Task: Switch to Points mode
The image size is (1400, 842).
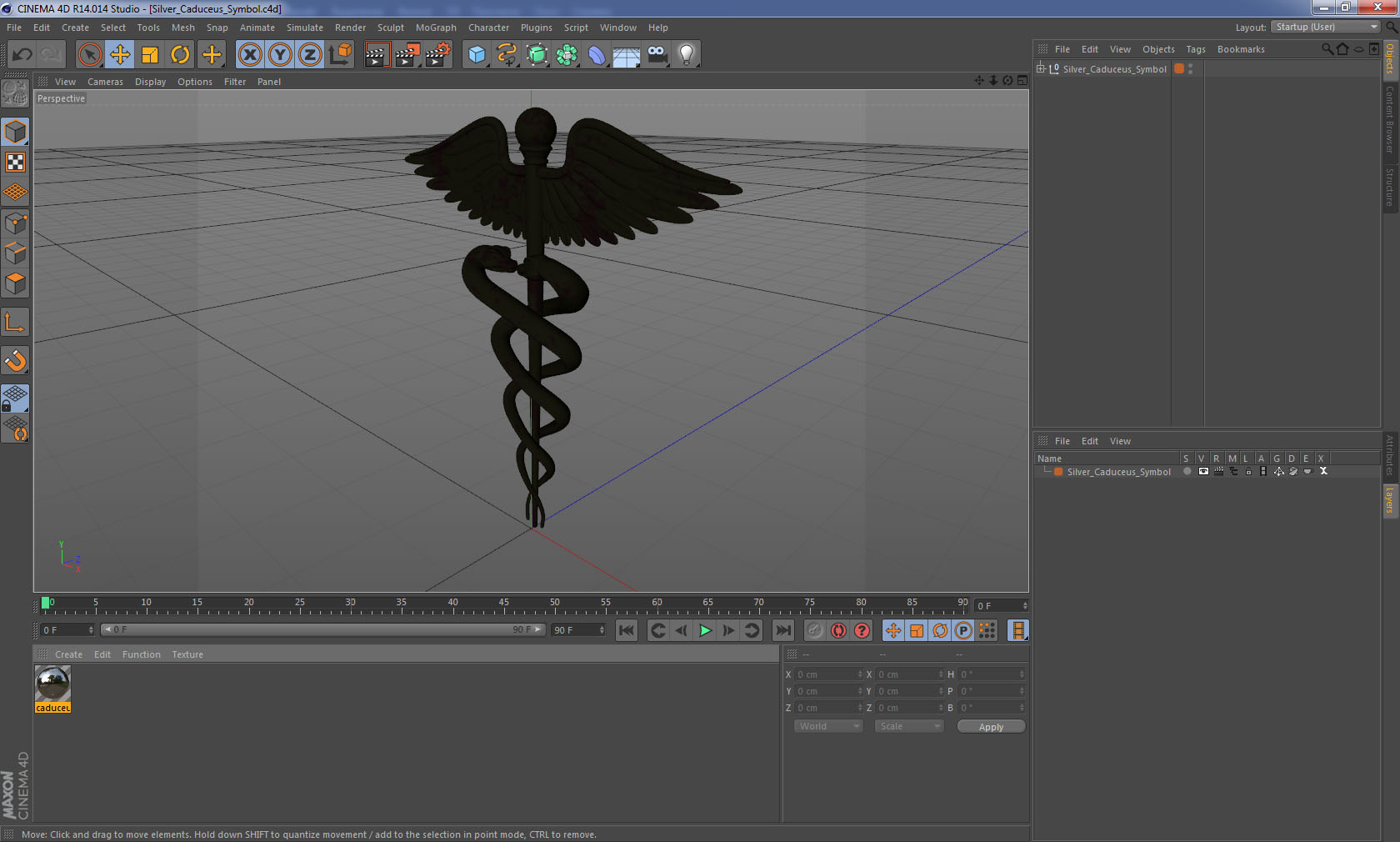Action: pyautogui.click(x=15, y=223)
